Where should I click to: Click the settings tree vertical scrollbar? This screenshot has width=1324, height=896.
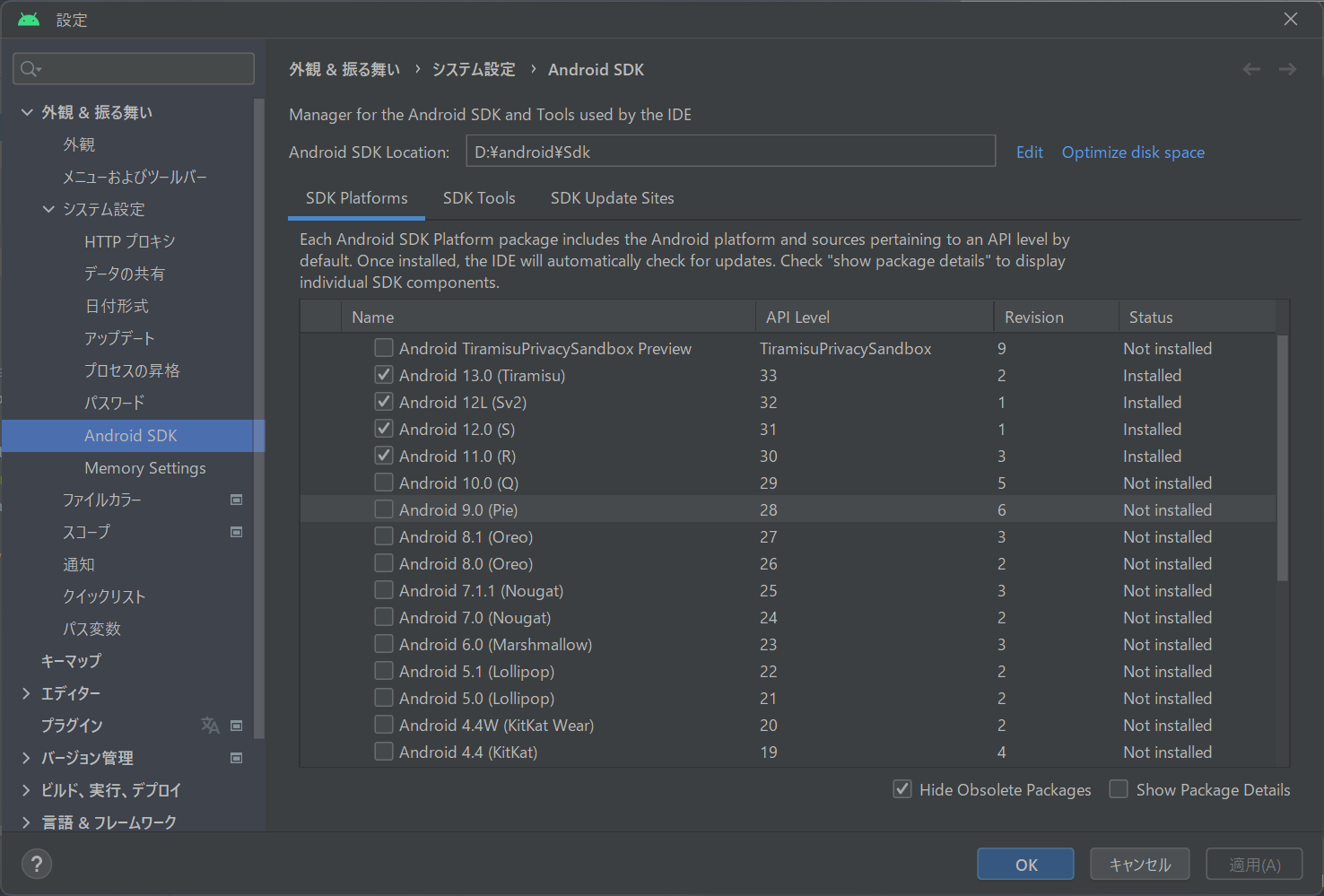pyautogui.click(x=259, y=418)
